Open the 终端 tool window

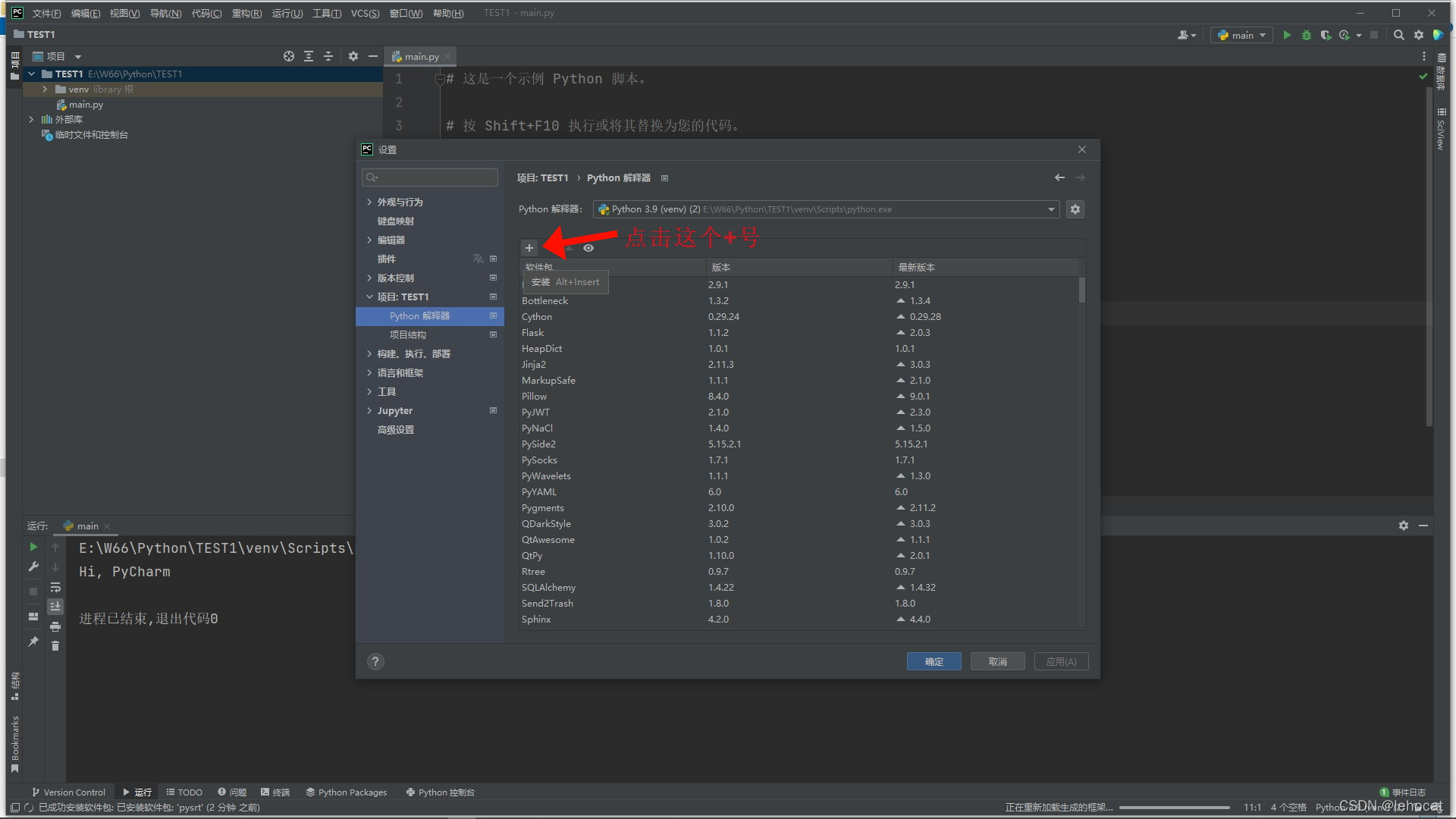click(x=275, y=792)
